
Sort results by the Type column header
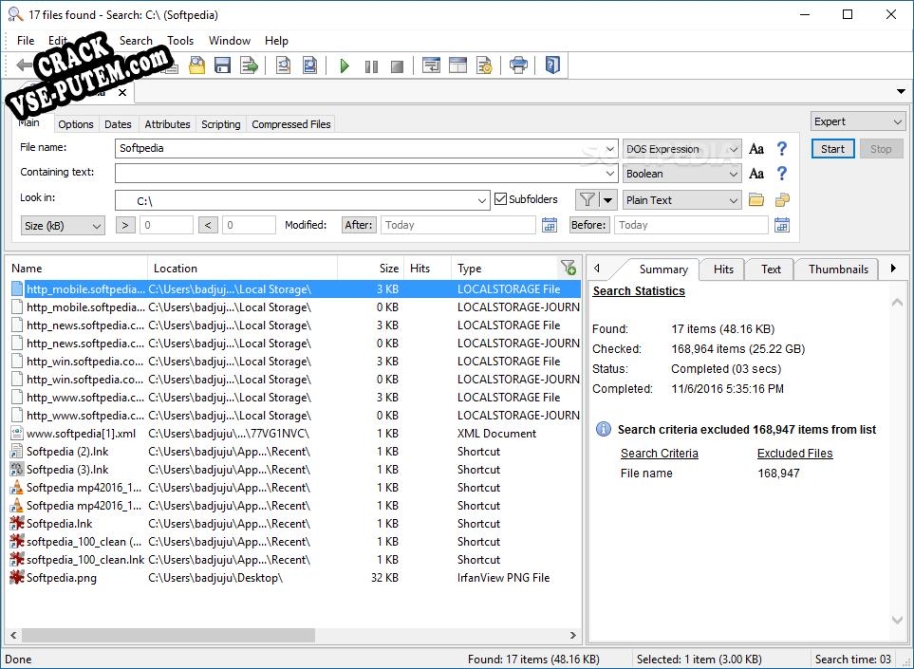[505, 268]
